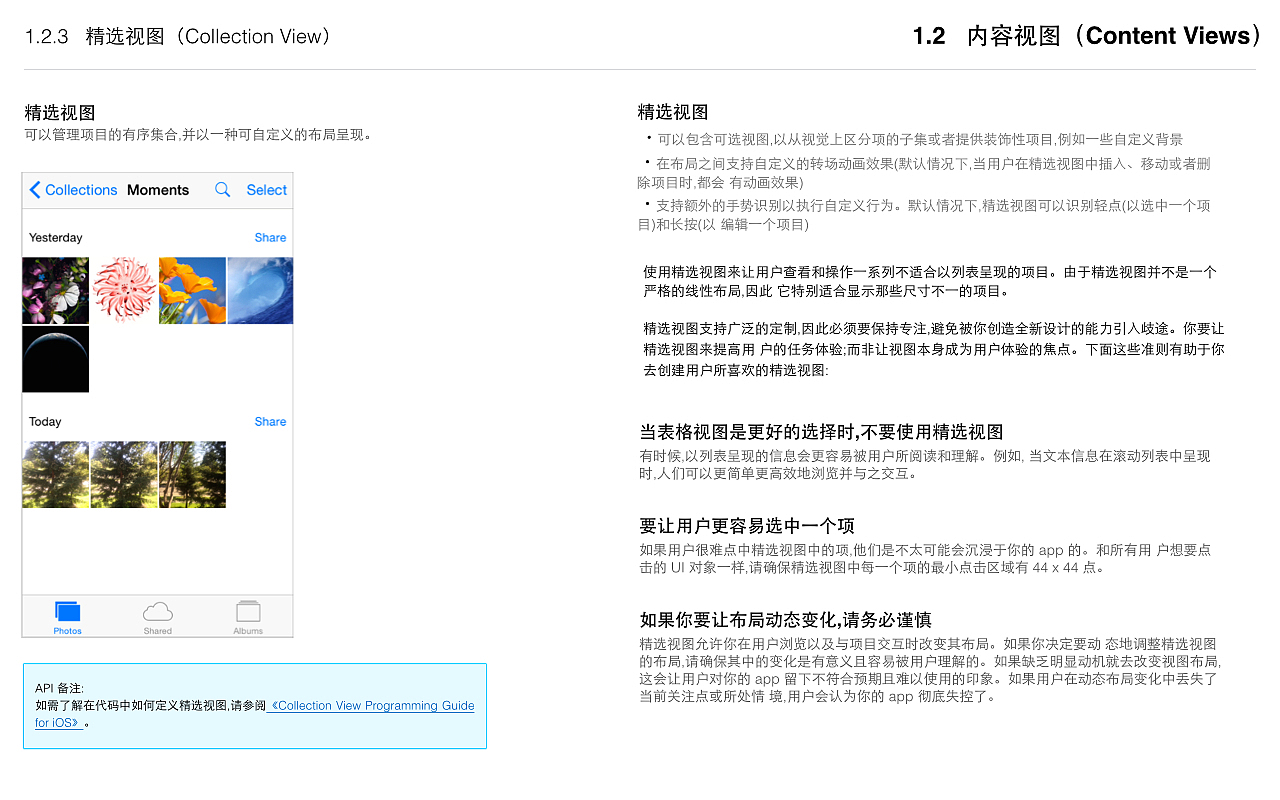This screenshot has height=800, width=1280.
Task: Click the paragraph starting '有时候,以列表呈现的信息'
Action: (x=925, y=464)
